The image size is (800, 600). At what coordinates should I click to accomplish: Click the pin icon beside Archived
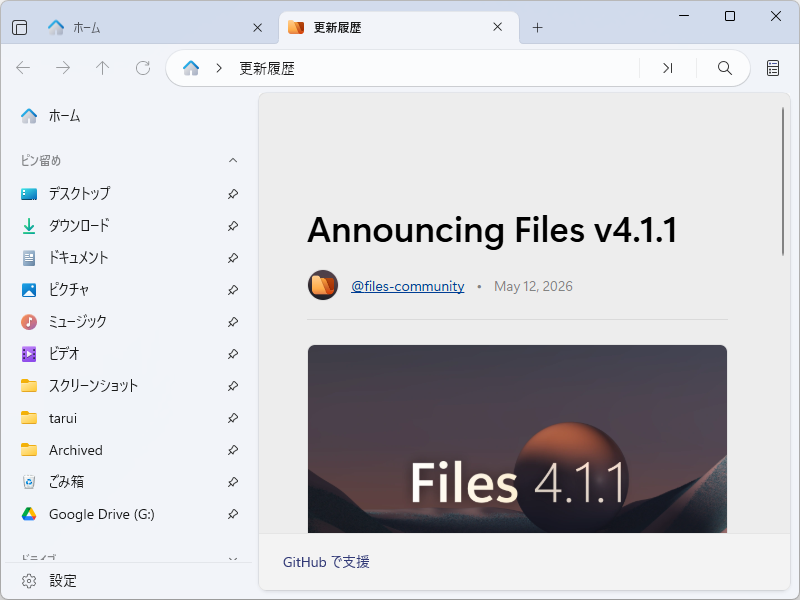point(233,450)
